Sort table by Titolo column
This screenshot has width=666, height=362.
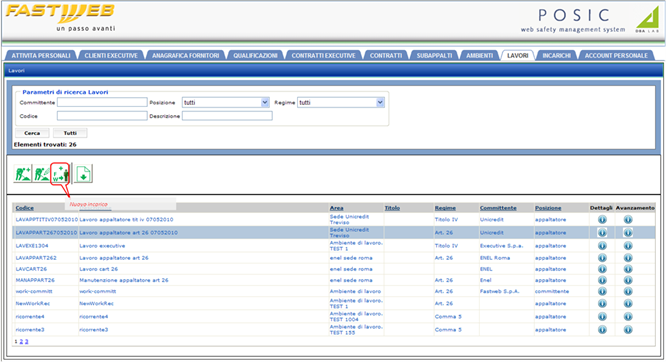tap(392, 208)
